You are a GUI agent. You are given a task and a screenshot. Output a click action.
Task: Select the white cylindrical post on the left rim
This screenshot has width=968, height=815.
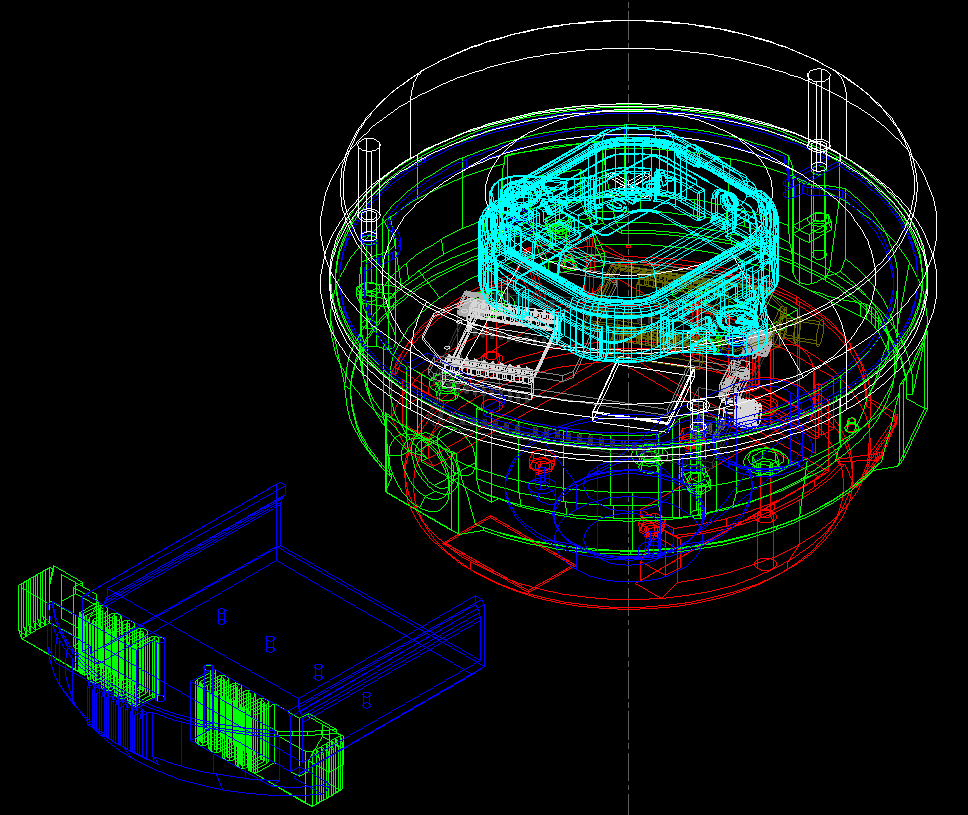click(x=369, y=190)
